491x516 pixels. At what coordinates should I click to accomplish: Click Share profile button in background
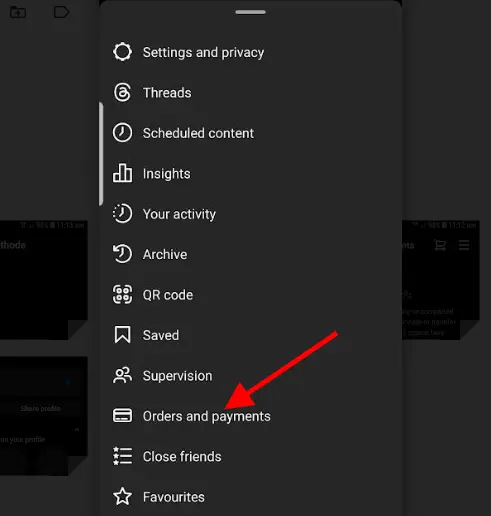(41, 408)
